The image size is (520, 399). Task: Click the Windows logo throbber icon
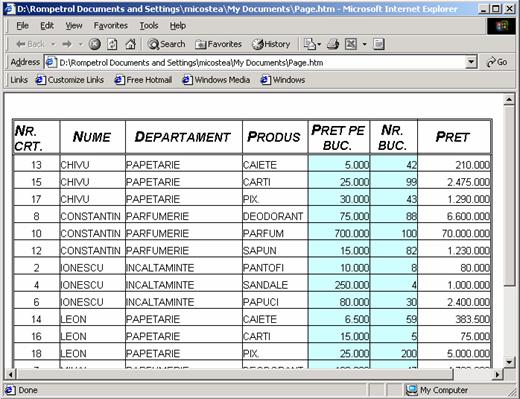tap(502, 26)
